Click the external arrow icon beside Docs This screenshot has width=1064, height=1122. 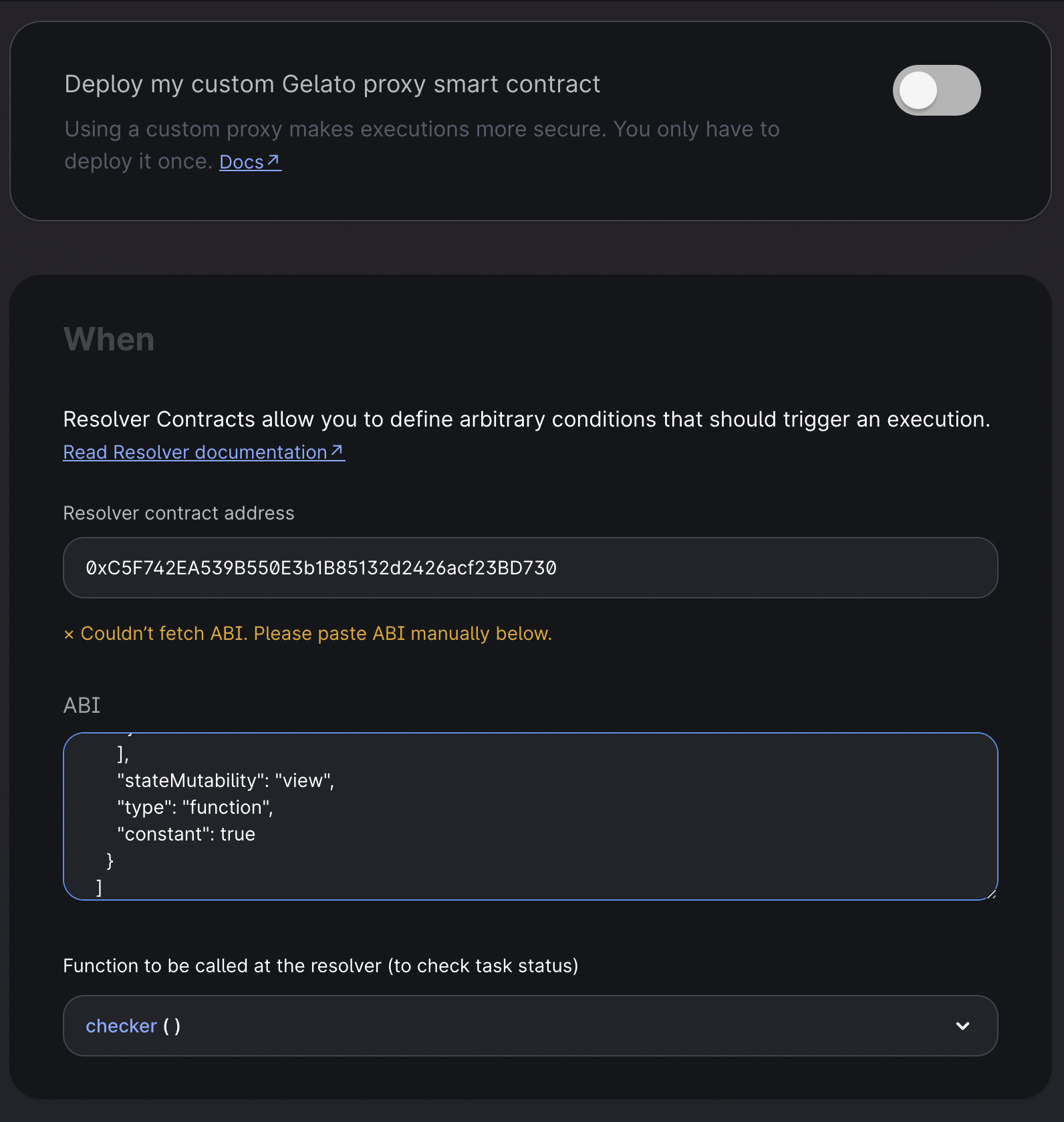point(273,160)
